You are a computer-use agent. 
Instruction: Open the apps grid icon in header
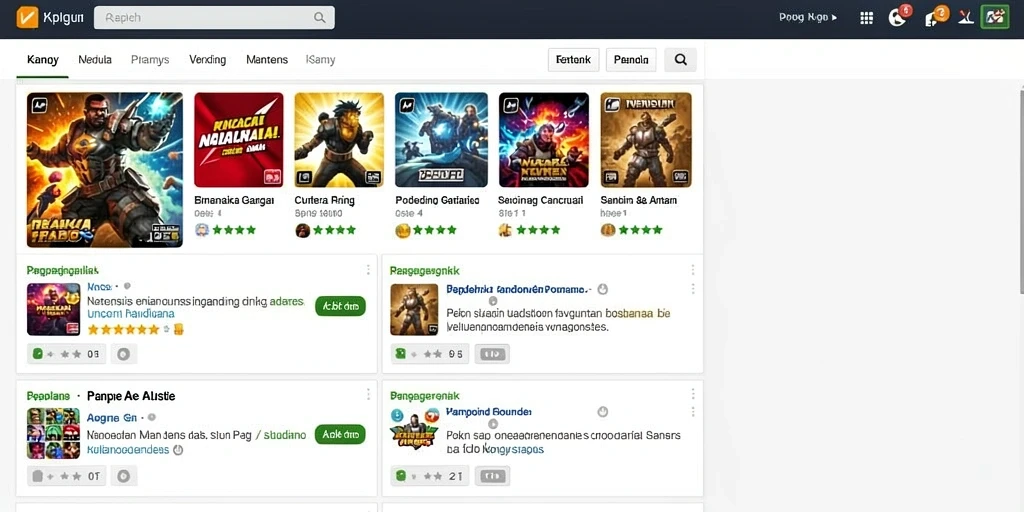tap(867, 18)
